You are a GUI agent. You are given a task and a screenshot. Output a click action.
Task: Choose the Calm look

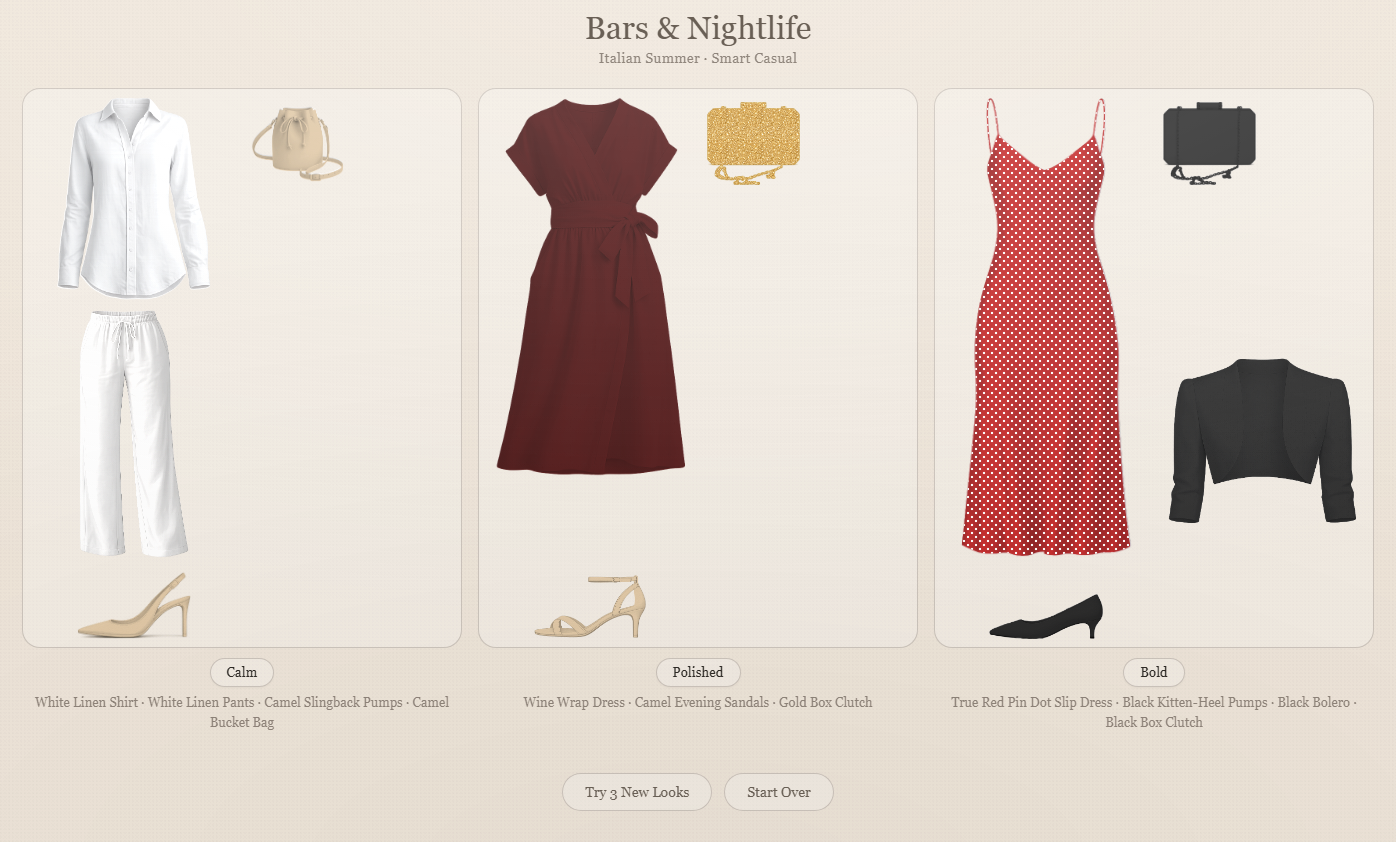[242, 673]
